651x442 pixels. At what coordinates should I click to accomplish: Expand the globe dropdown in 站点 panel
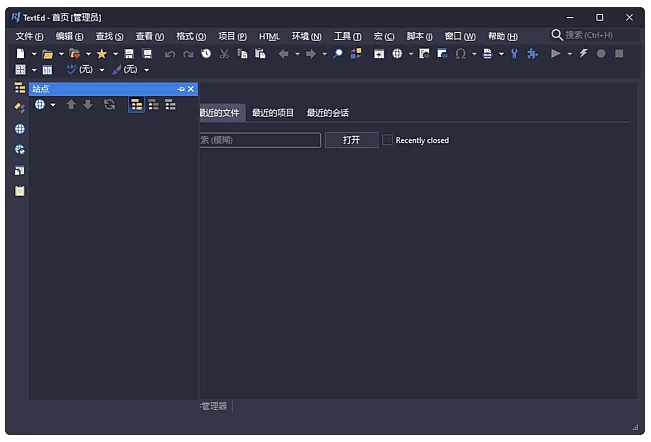tap(52, 104)
